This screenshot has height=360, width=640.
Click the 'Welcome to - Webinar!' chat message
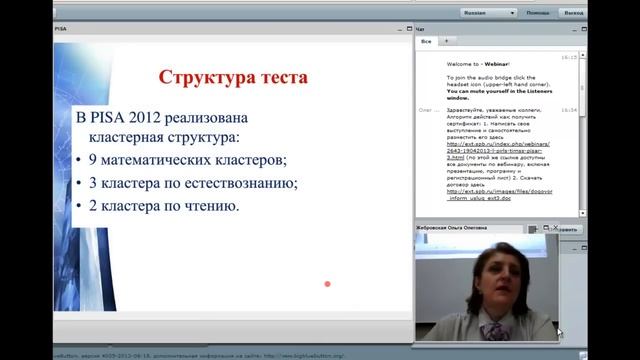click(x=478, y=64)
